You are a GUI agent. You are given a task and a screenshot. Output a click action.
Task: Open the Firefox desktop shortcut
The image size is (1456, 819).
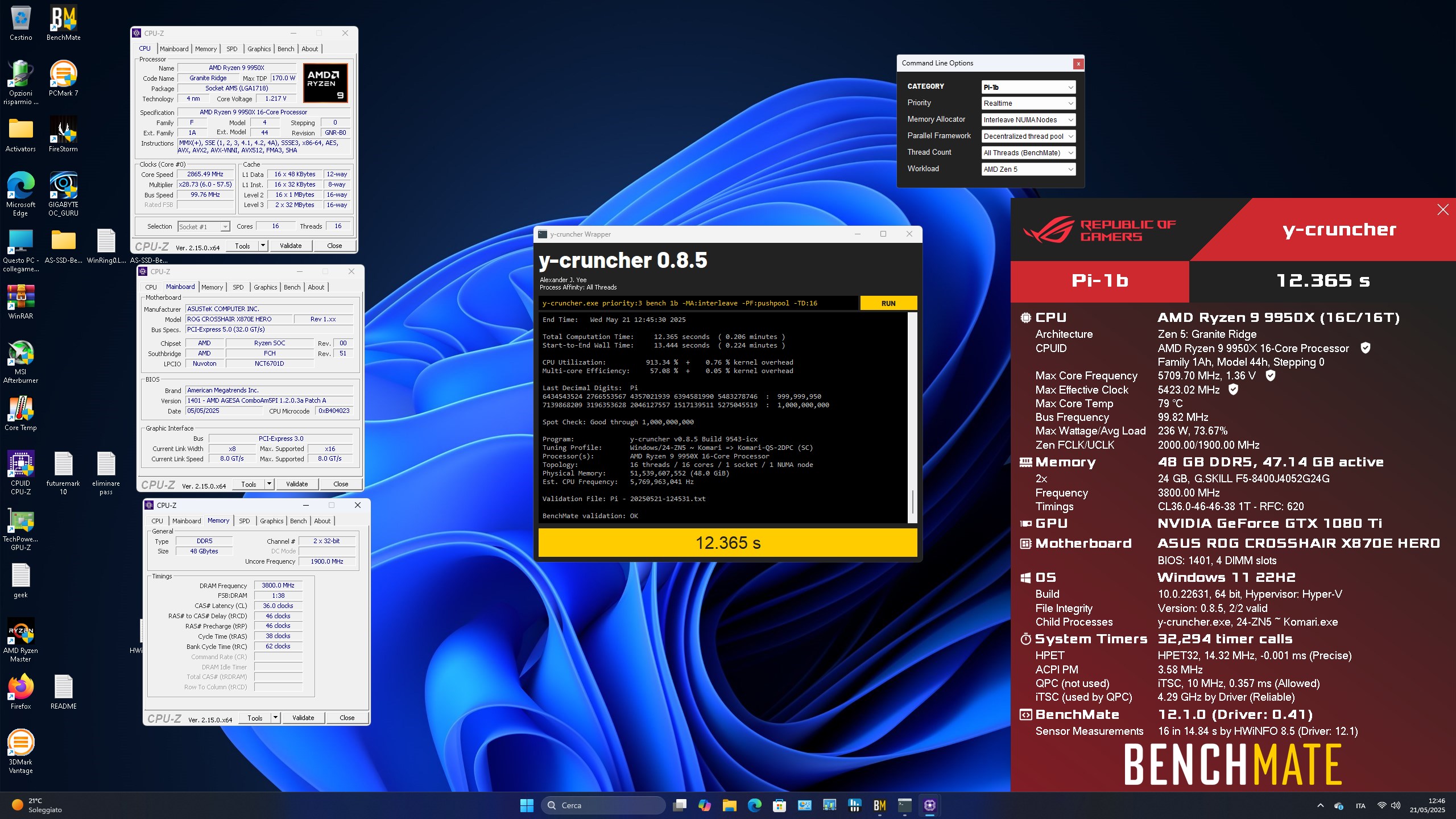[20, 692]
